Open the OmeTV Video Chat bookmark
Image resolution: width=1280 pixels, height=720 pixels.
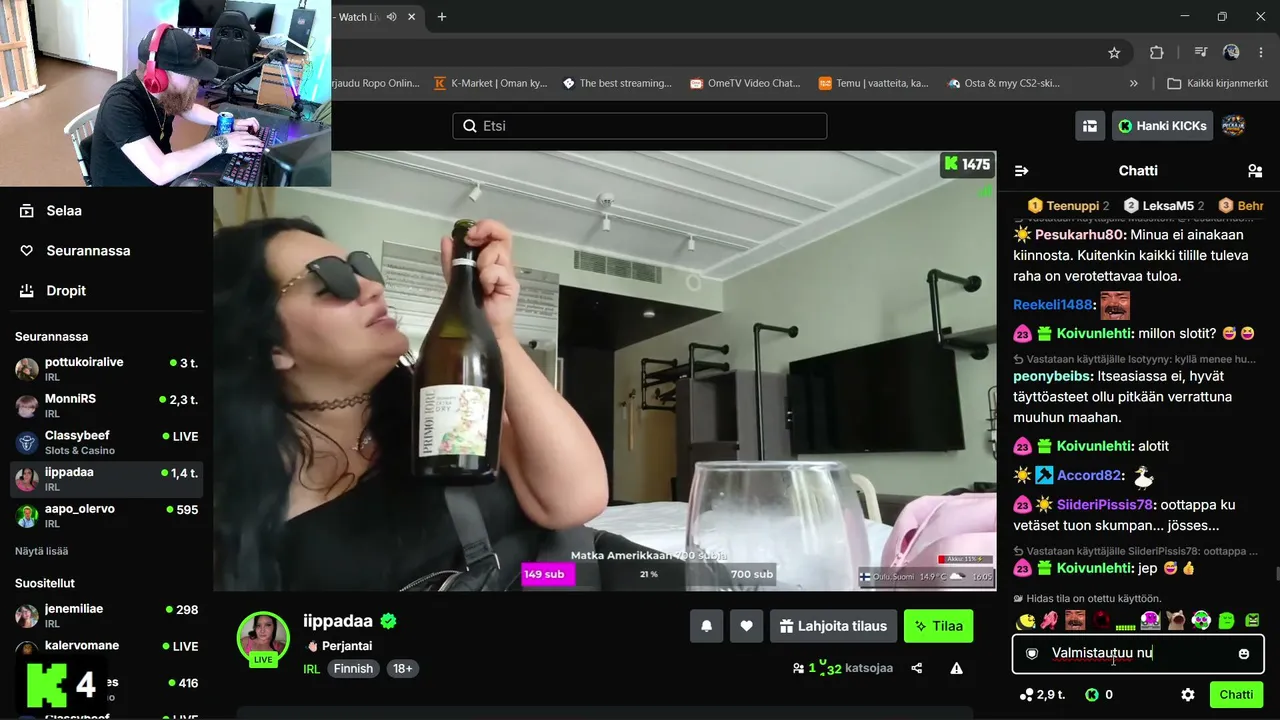coord(746,84)
